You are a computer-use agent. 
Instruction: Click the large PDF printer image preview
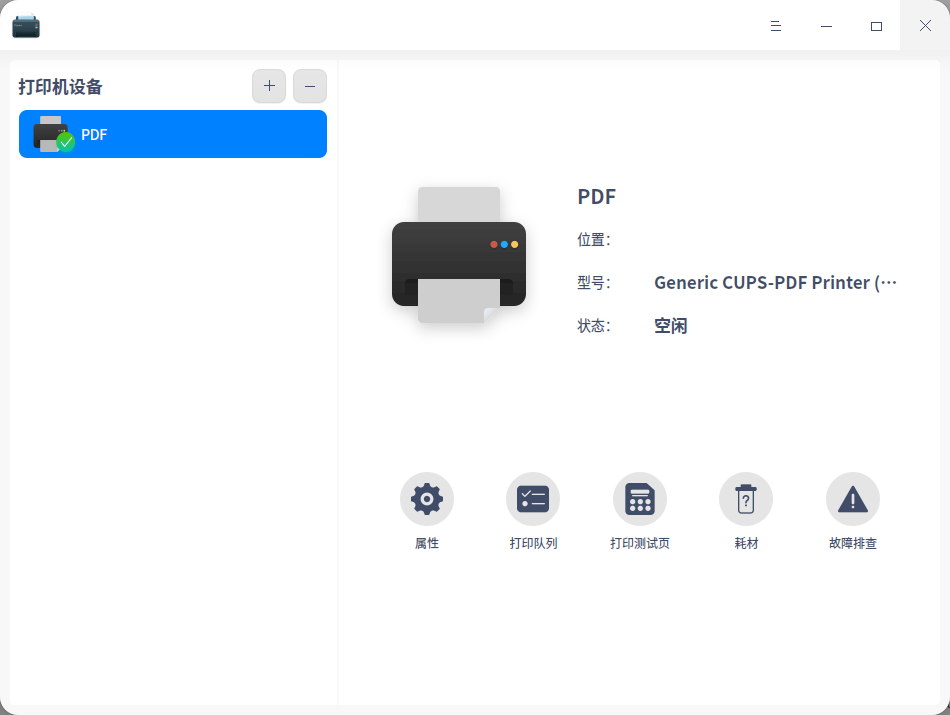pyautogui.click(x=458, y=255)
